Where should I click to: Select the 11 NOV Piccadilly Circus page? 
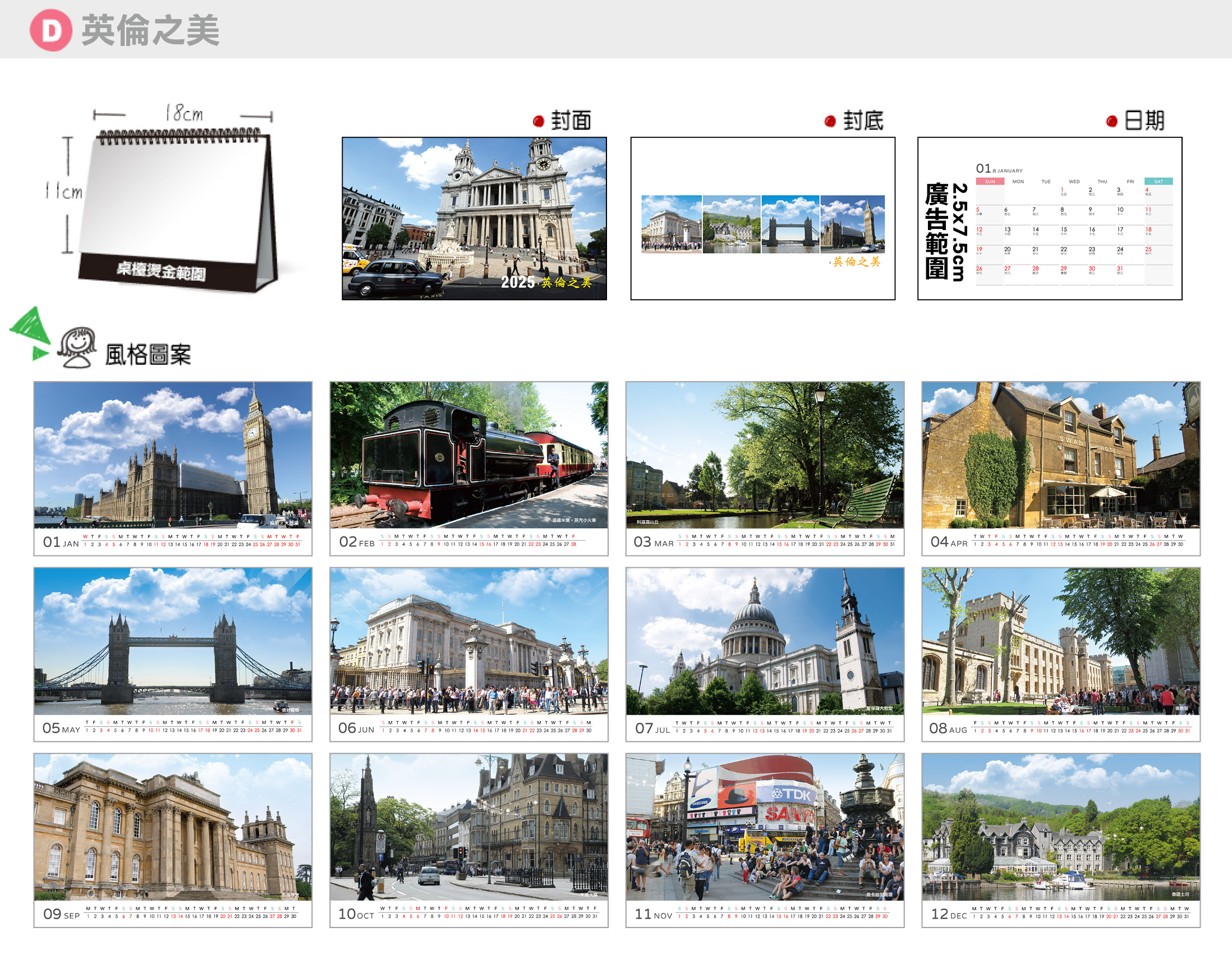764,840
